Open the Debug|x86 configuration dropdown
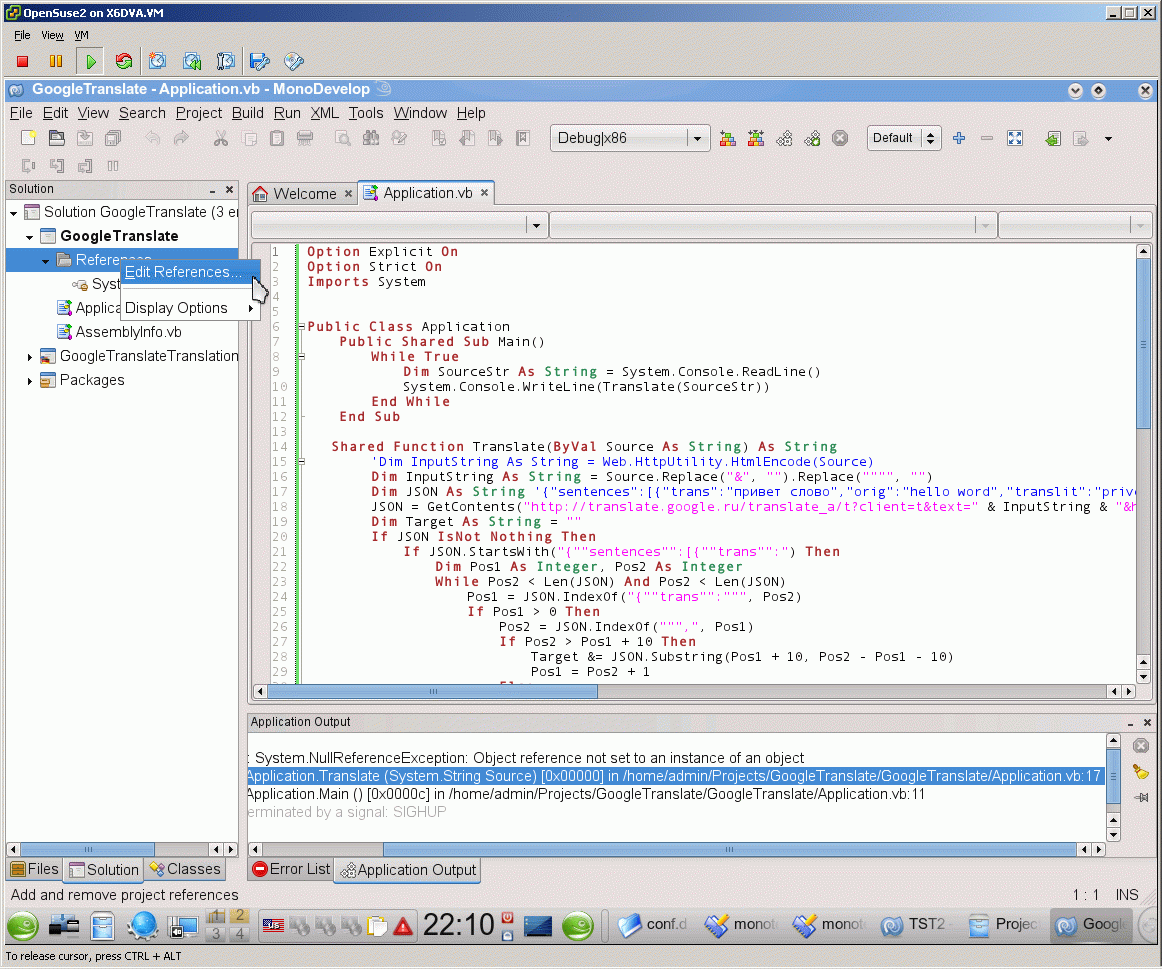The image size is (1162, 969). (x=698, y=138)
